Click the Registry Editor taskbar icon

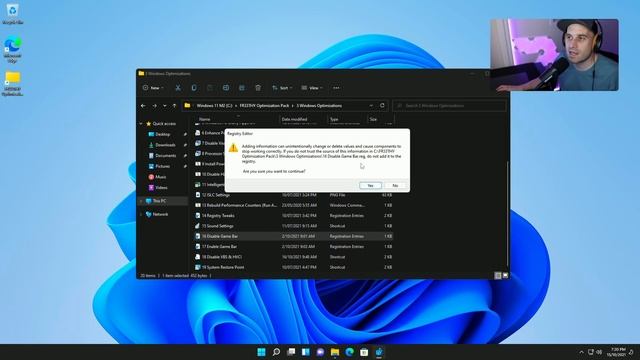379,352
